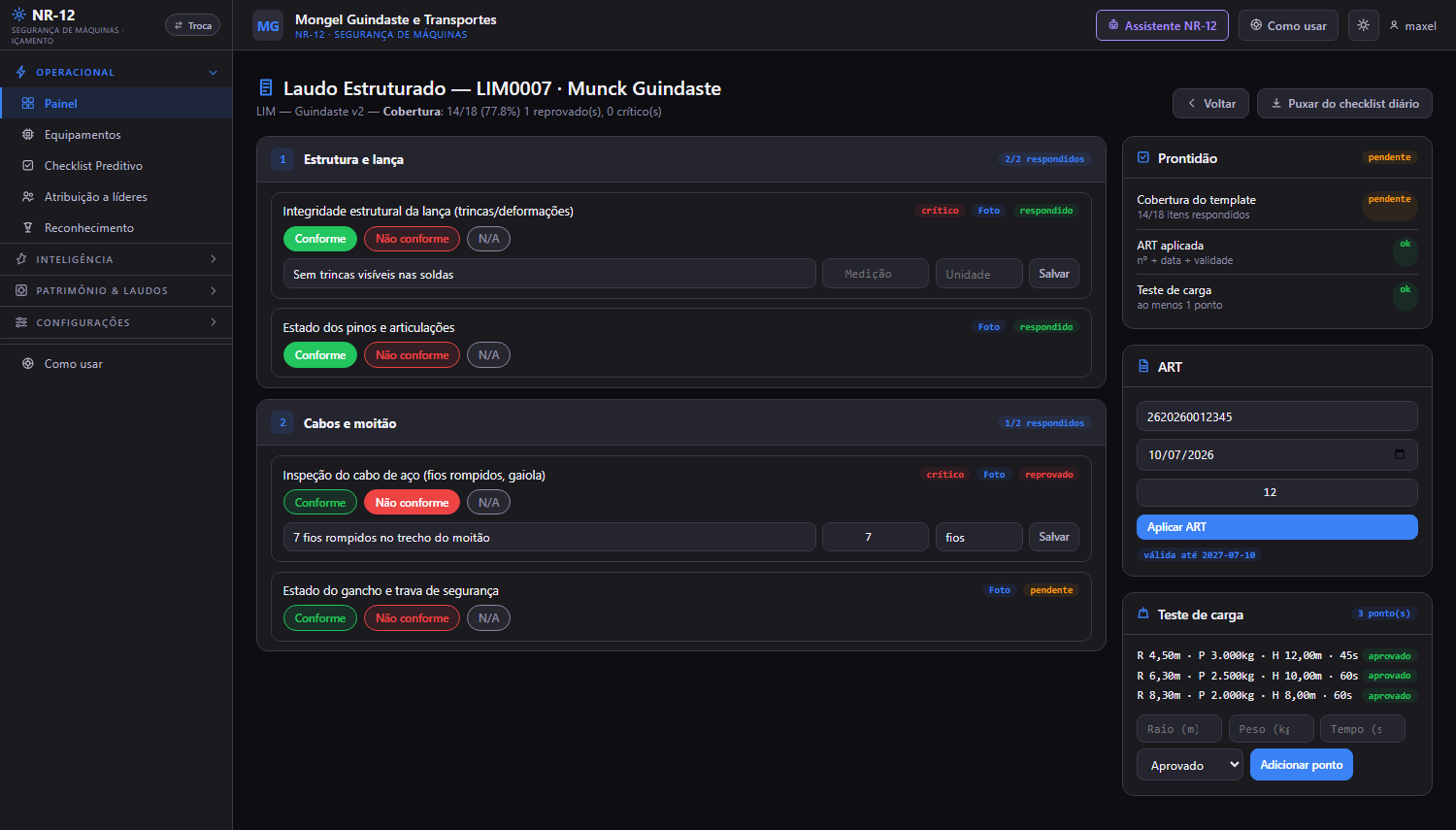Image resolution: width=1456 pixels, height=830 pixels.
Task: Click the Atribuição a líderes icon
Action: point(28,197)
